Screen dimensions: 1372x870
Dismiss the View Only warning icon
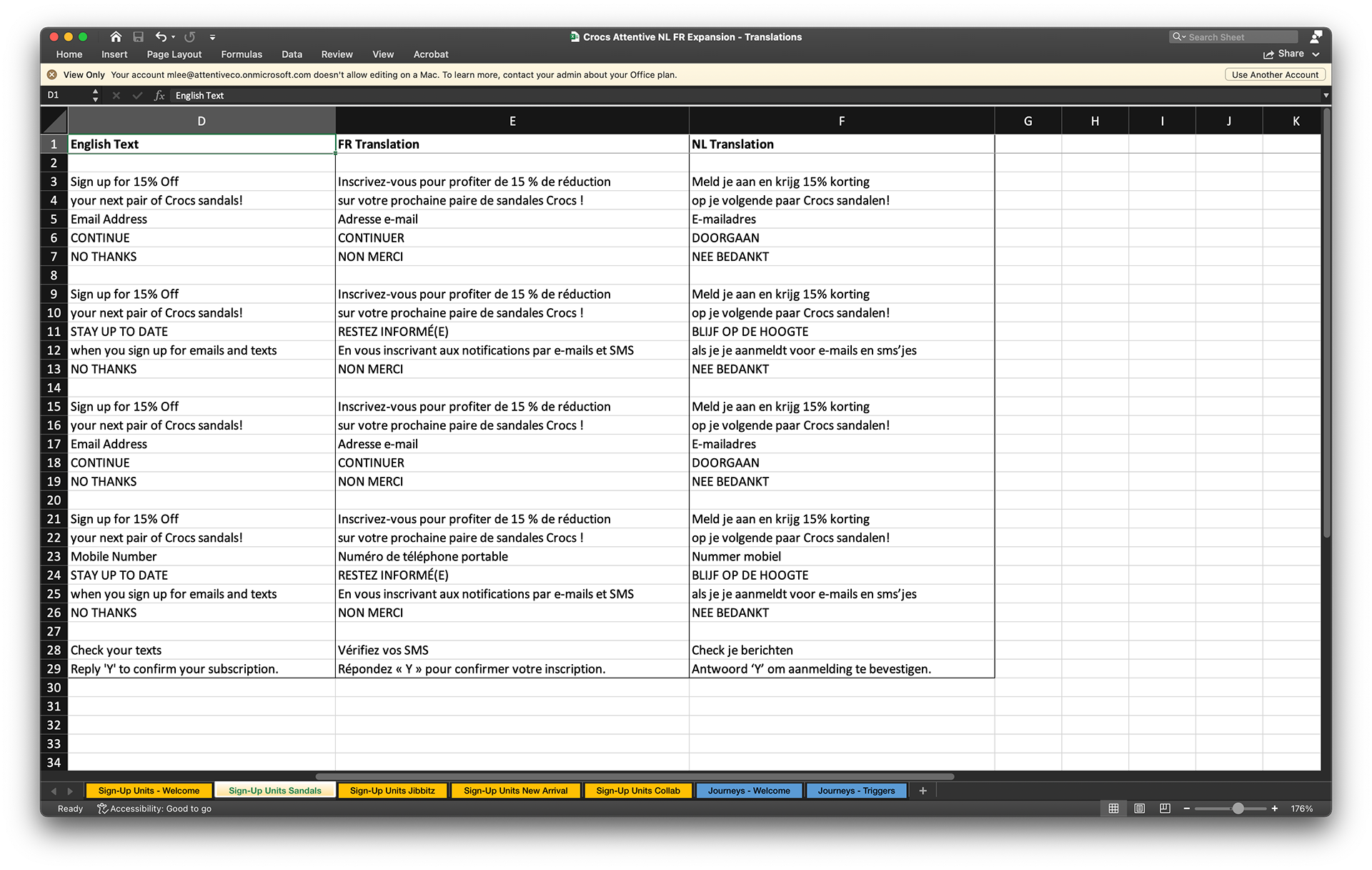(x=52, y=74)
